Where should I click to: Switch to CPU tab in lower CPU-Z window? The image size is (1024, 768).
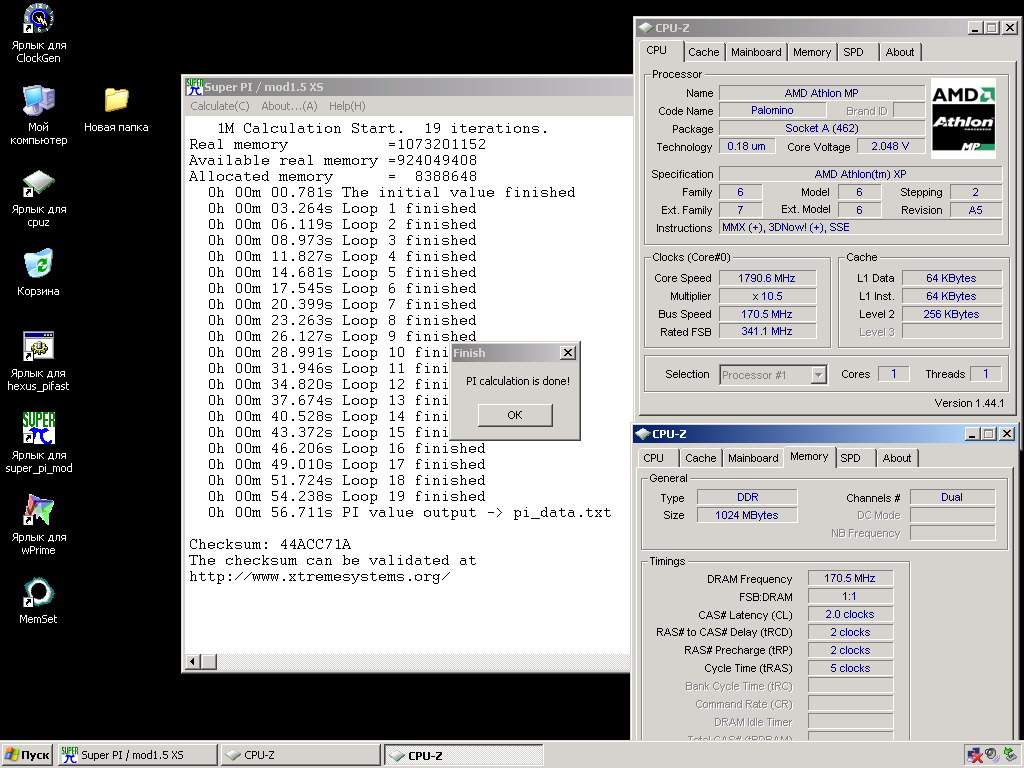tap(653, 458)
